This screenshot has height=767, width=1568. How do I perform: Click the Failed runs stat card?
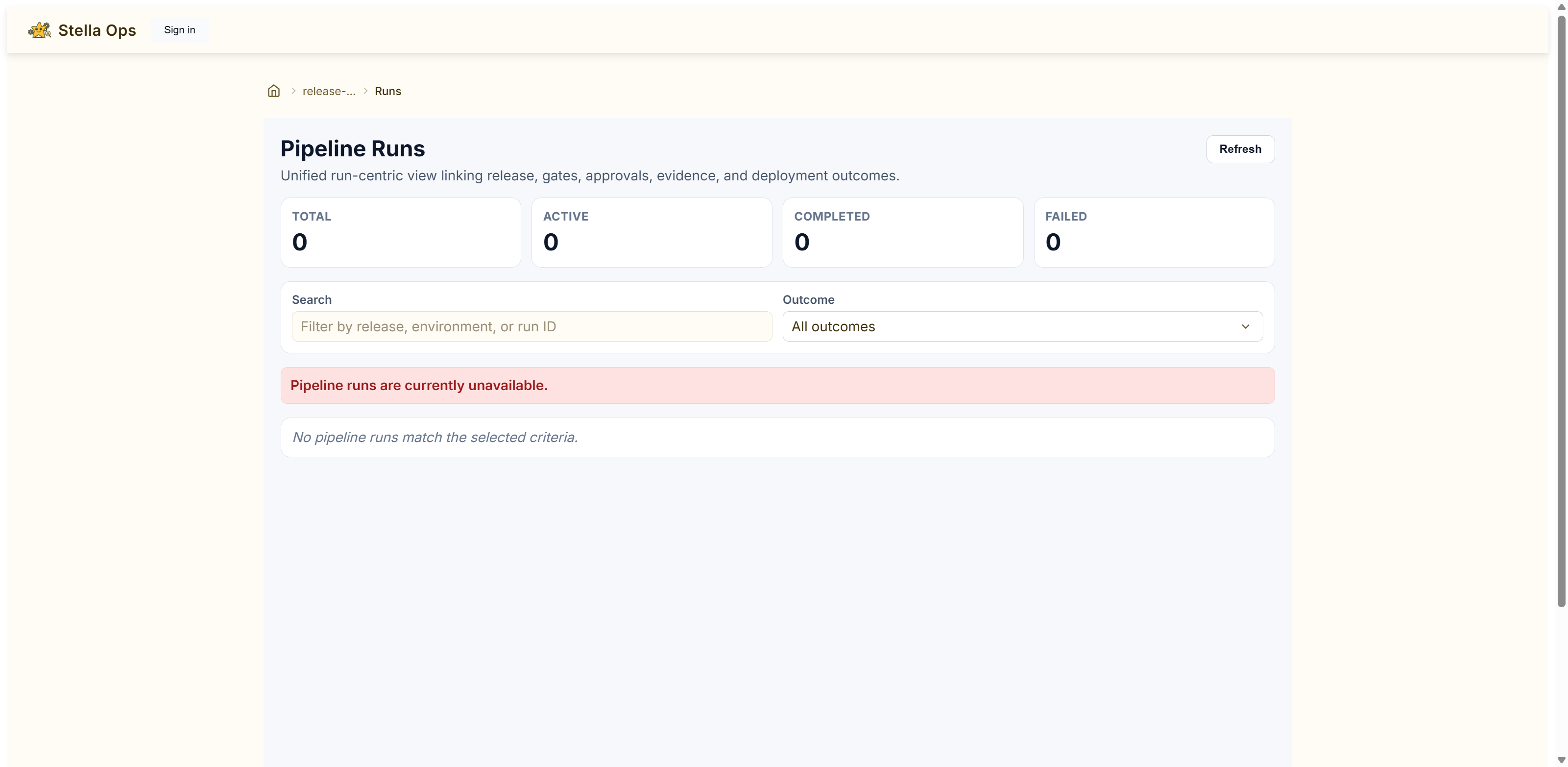[1154, 232]
